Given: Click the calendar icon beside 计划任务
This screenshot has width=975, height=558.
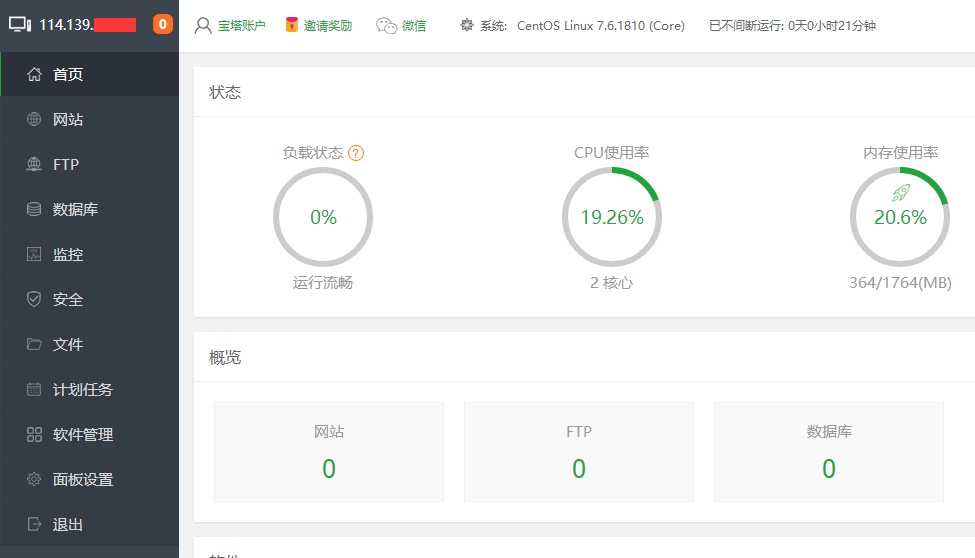Looking at the screenshot, I should click(x=34, y=389).
